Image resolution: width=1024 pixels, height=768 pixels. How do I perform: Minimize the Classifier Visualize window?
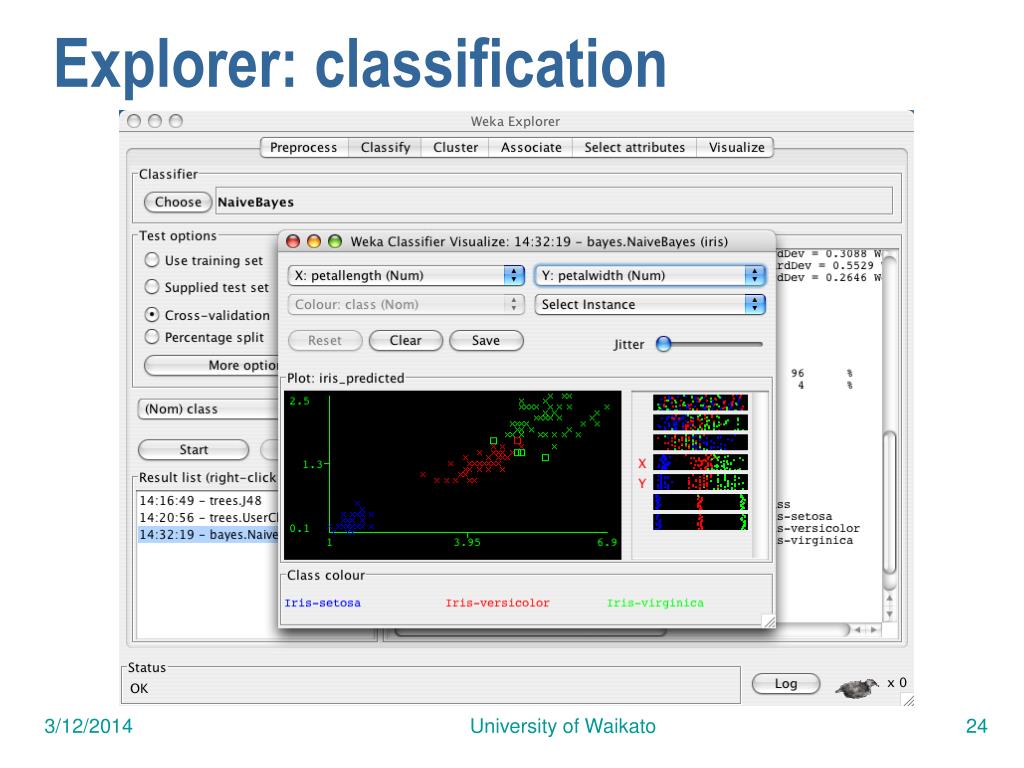(314, 241)
